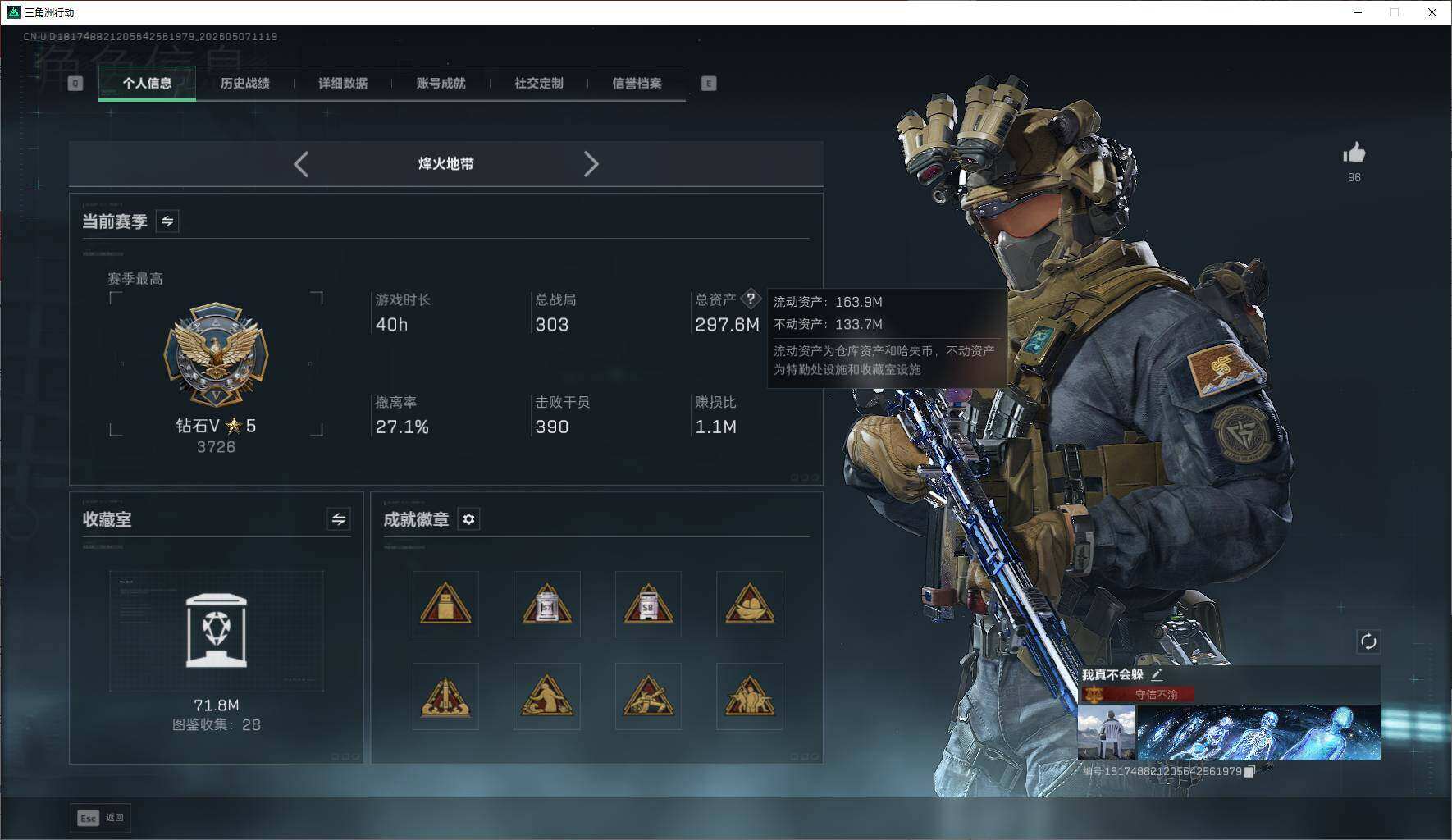Viewport: 1452px width, 840px height.
Task: Click the like count 96
Action: [1354, 177]
